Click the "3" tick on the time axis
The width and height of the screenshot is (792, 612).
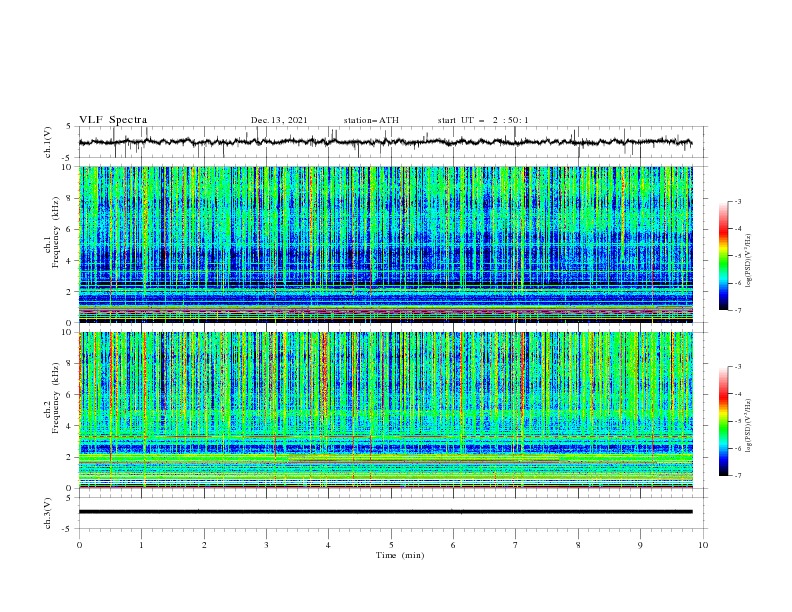[x=266, y=545]
